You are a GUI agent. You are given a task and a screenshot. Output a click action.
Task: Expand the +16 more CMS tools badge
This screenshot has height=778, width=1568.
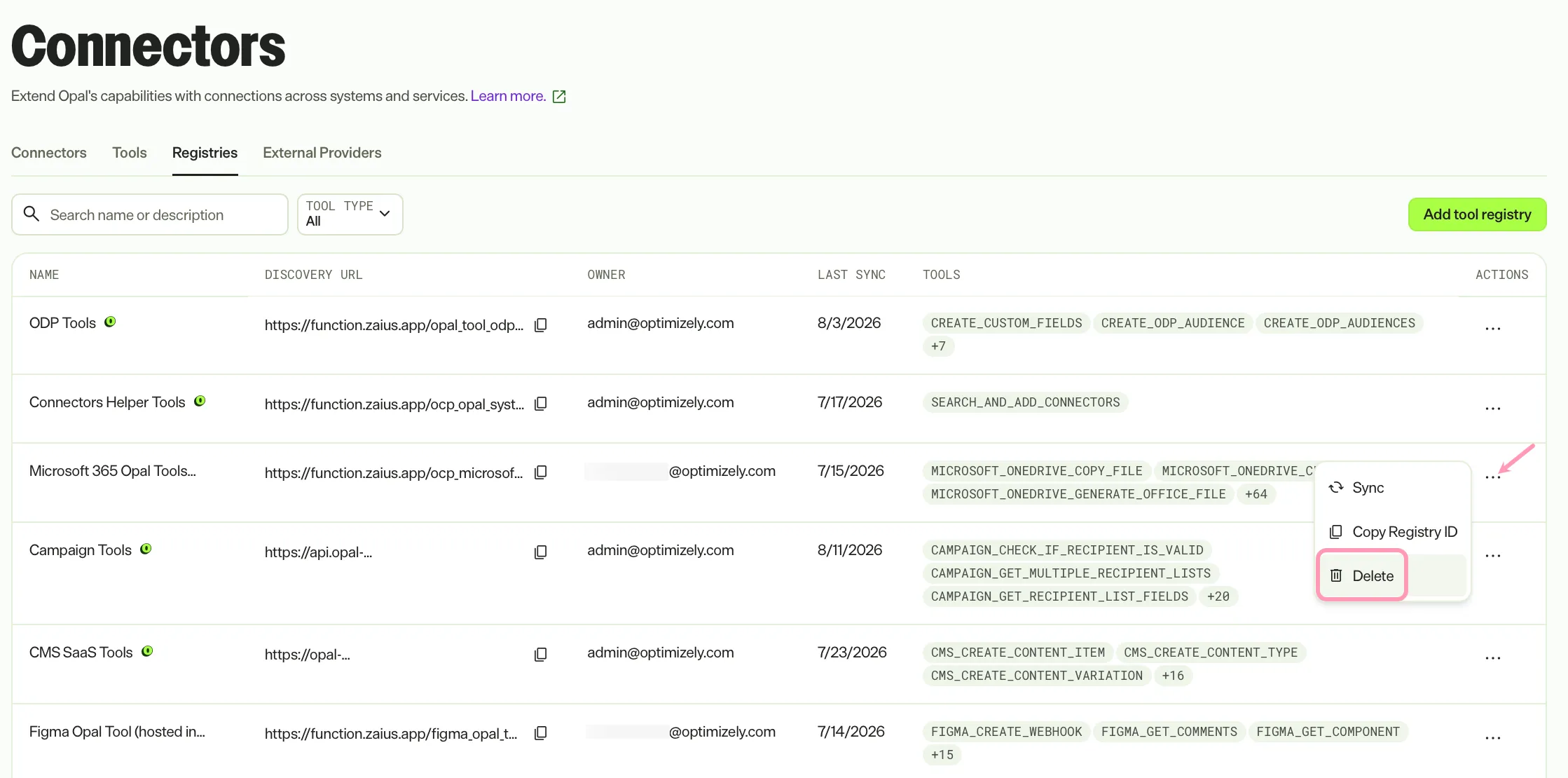tap(1172, 676)
